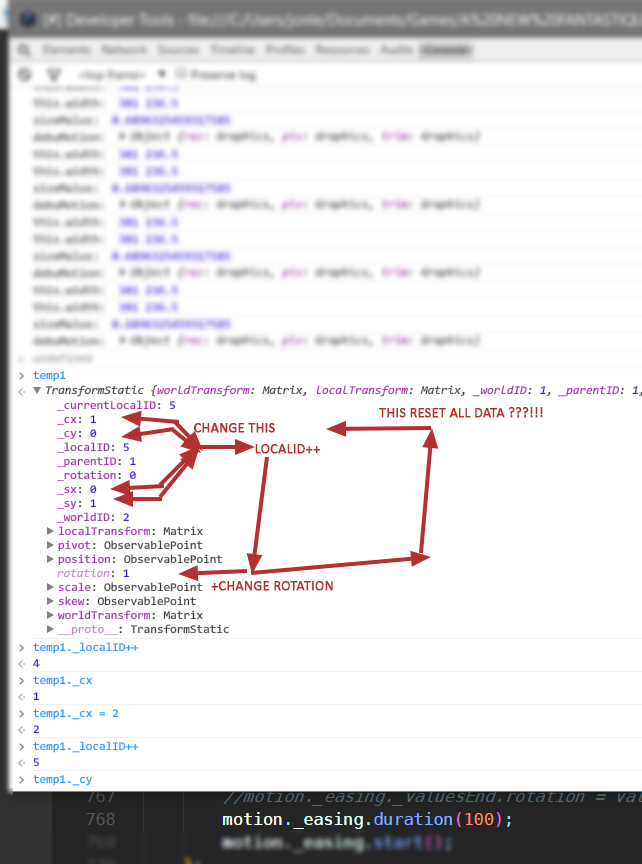Click the result value 4
Screen dimensions: 642x864
(36, 663)
